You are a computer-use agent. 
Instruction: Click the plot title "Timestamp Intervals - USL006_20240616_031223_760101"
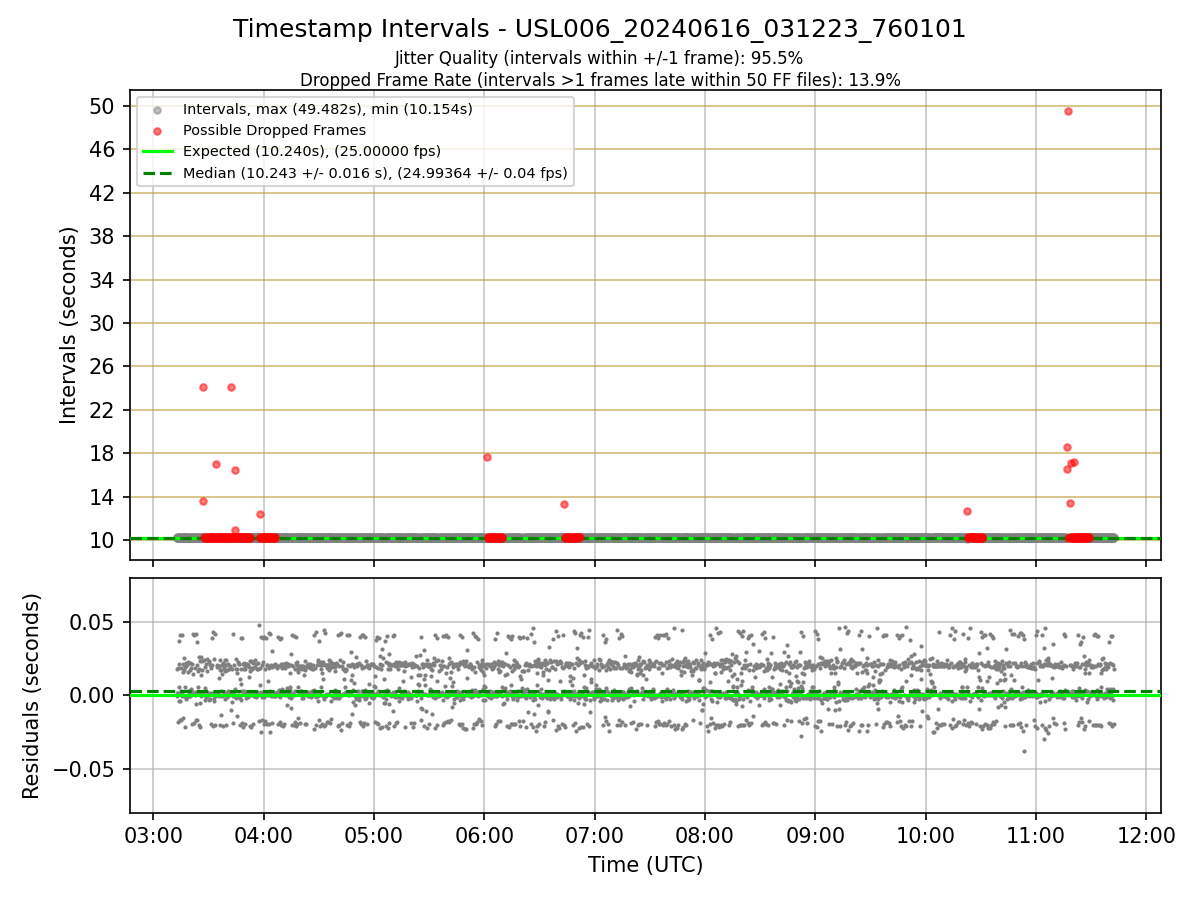(x=600, y=29)
